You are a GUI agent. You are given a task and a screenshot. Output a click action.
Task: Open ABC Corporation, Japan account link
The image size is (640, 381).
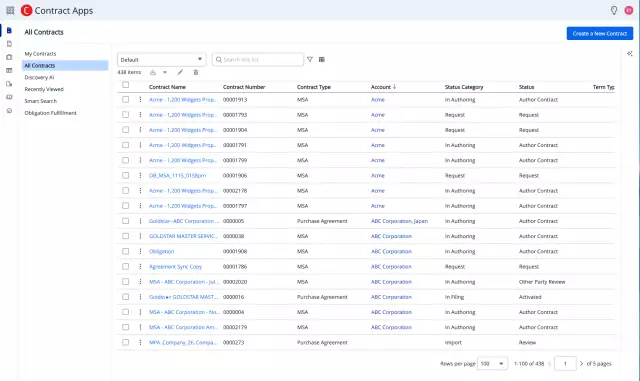(x=399, y=221)
